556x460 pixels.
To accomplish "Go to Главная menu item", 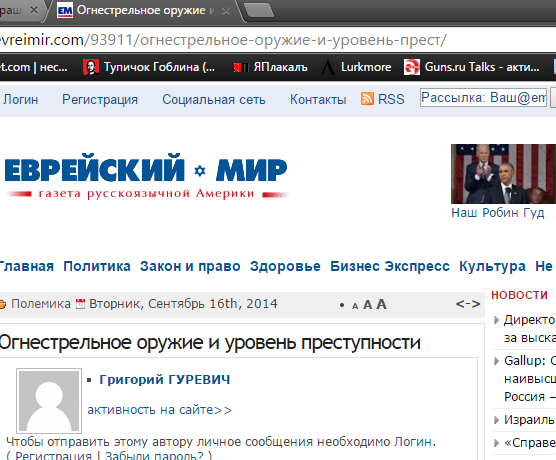I will (x=26, y=266).
